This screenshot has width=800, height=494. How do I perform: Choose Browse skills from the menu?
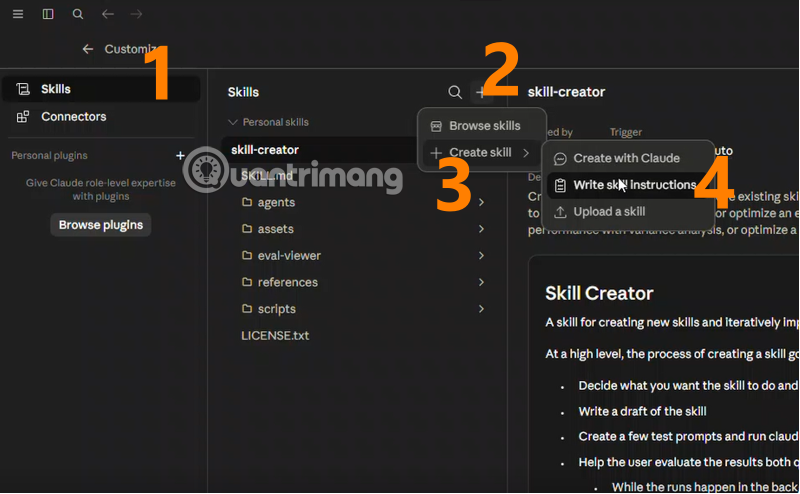(x=482, y=126)
